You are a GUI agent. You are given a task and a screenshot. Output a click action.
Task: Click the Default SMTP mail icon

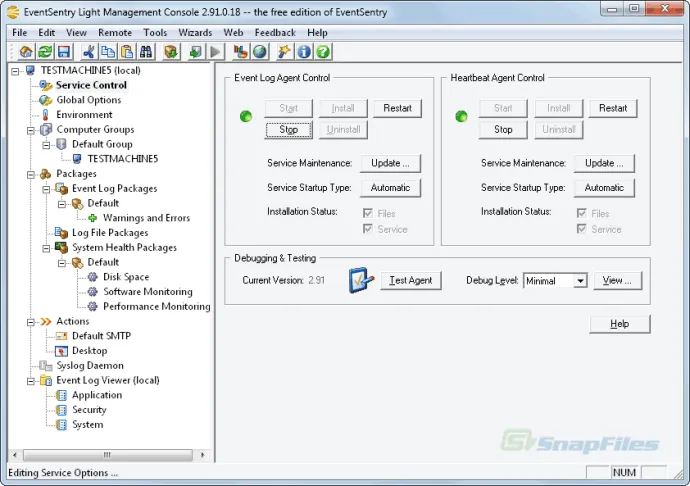[x=61, y=336]
